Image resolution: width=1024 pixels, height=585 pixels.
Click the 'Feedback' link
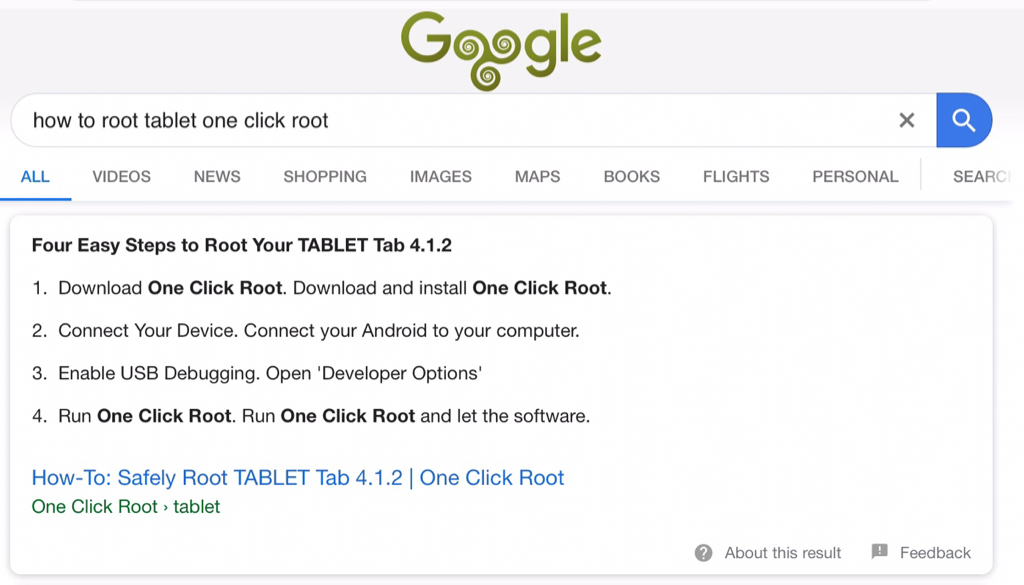[935, 553]
